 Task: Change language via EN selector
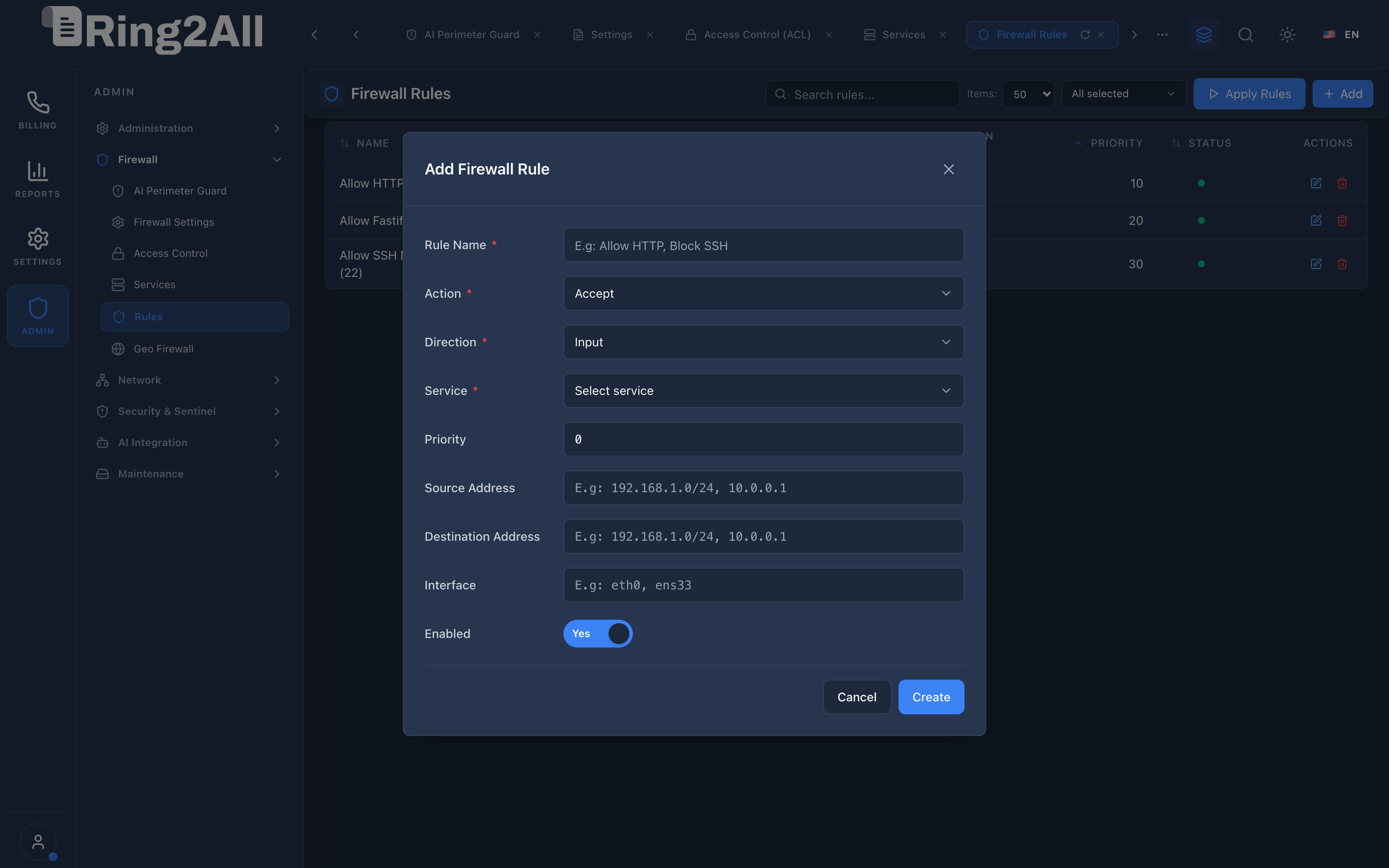tap(1341, 34)
